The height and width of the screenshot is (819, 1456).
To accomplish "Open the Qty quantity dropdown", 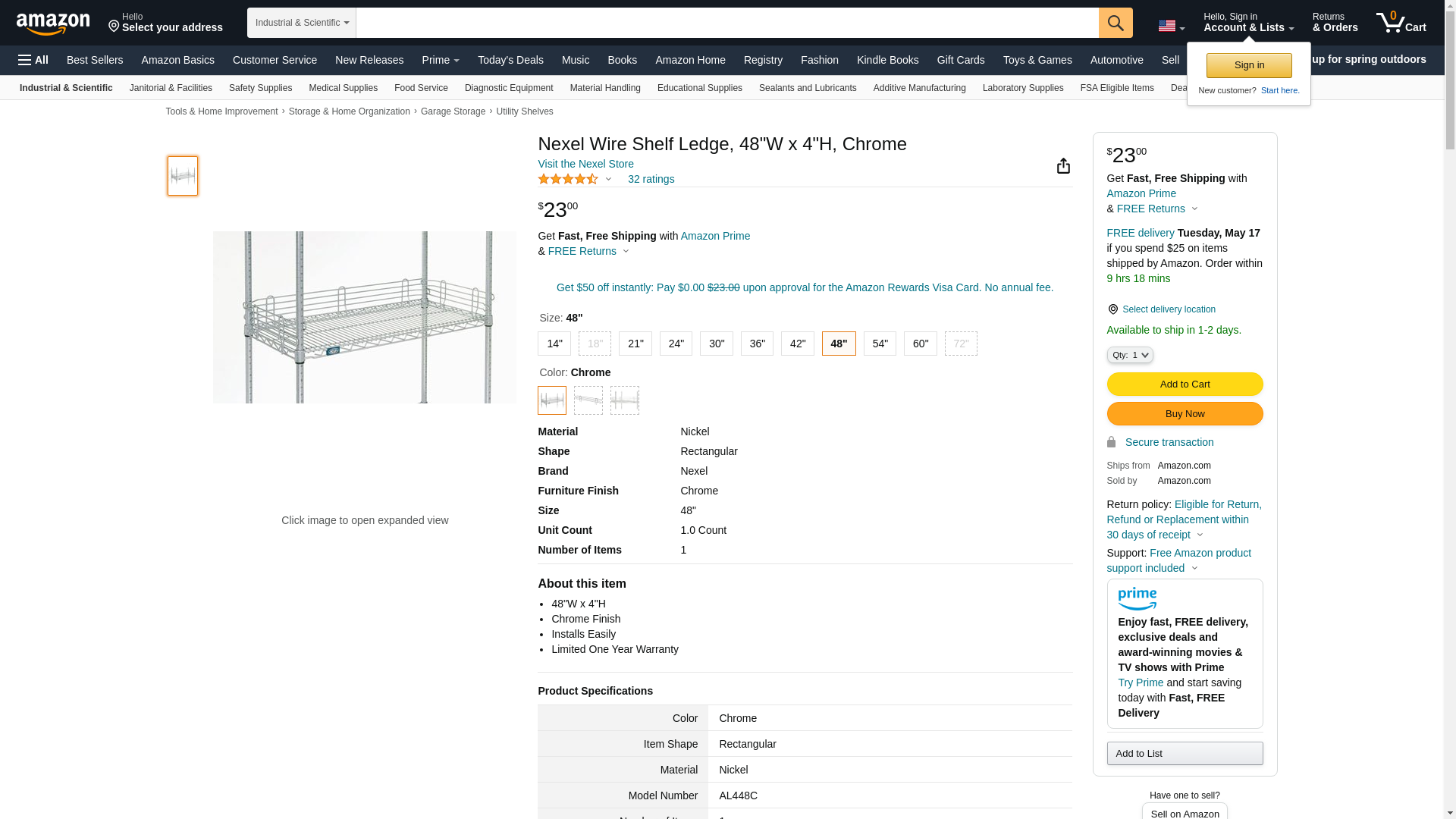I will point(1130,355).
